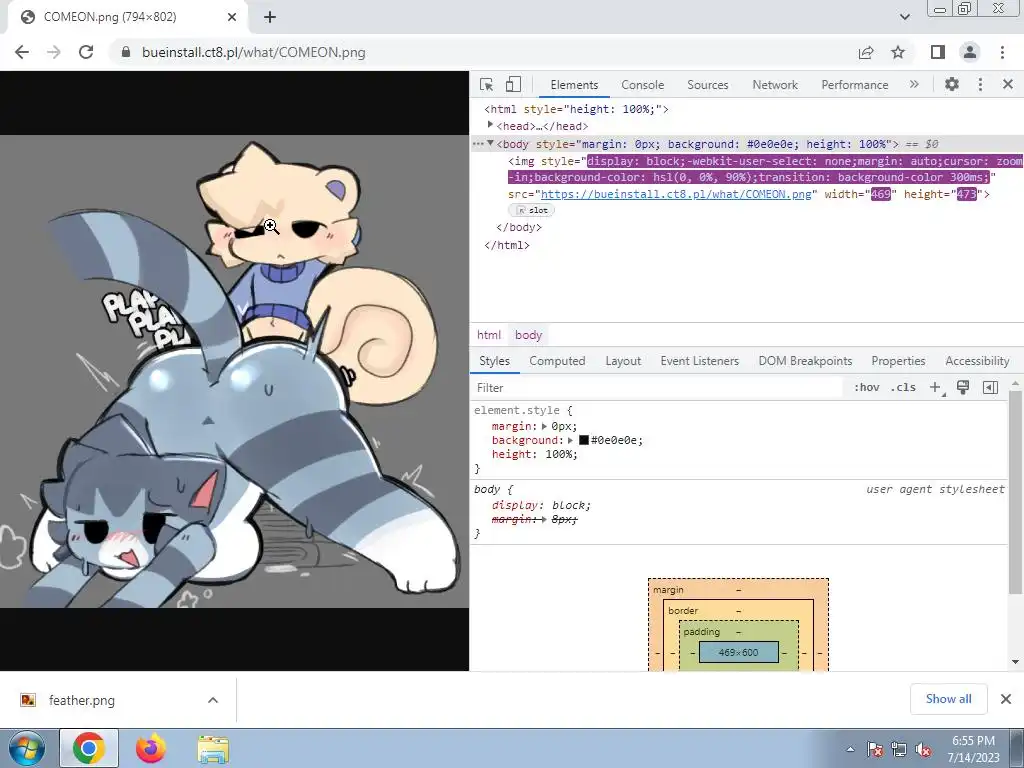The image size is (1024, 768).
Task: Select body in the breadcrumb bar
Action: [528, 335]
